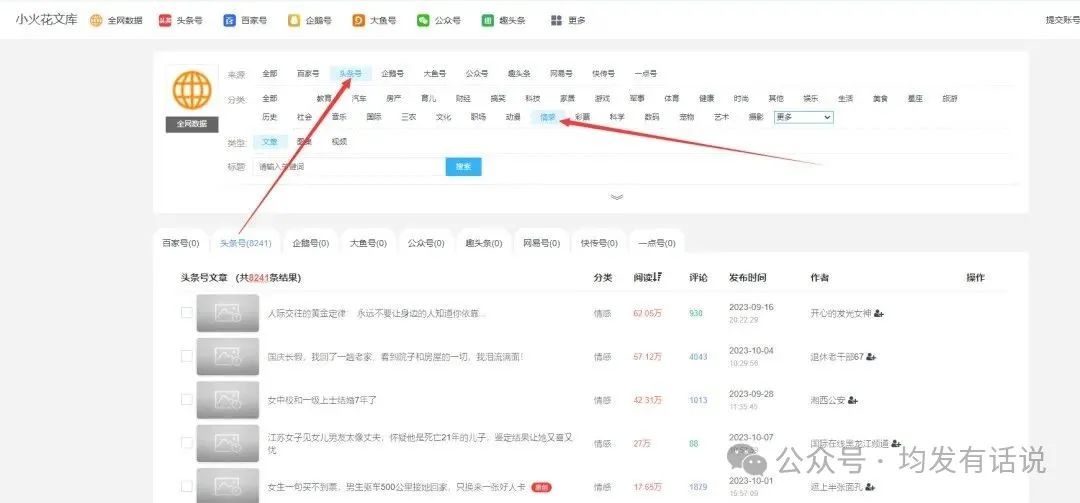Viewport: 1080px width, 503px height.
Task: Focus the 标题 keyword input field
Action: click(x=349, y=167)
